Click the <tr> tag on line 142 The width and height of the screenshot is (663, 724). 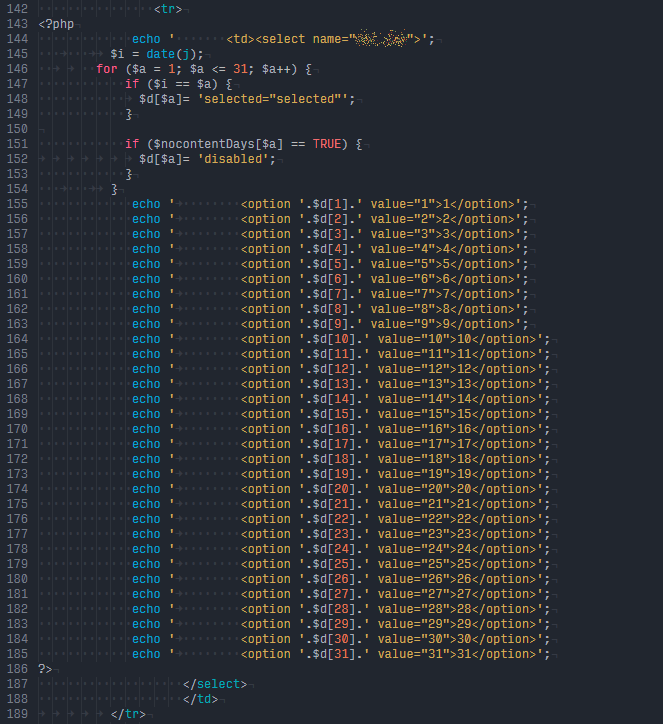[x=168, y=9]
